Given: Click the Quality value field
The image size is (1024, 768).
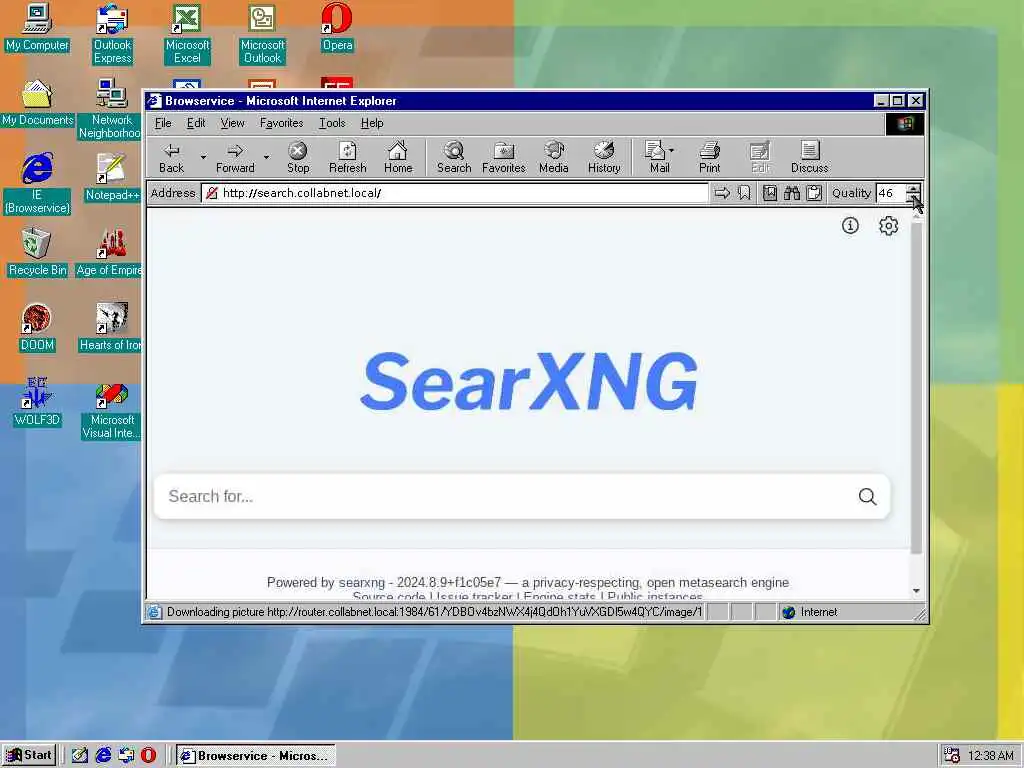Looking at the screenshot, I should (x=891, y=193).
